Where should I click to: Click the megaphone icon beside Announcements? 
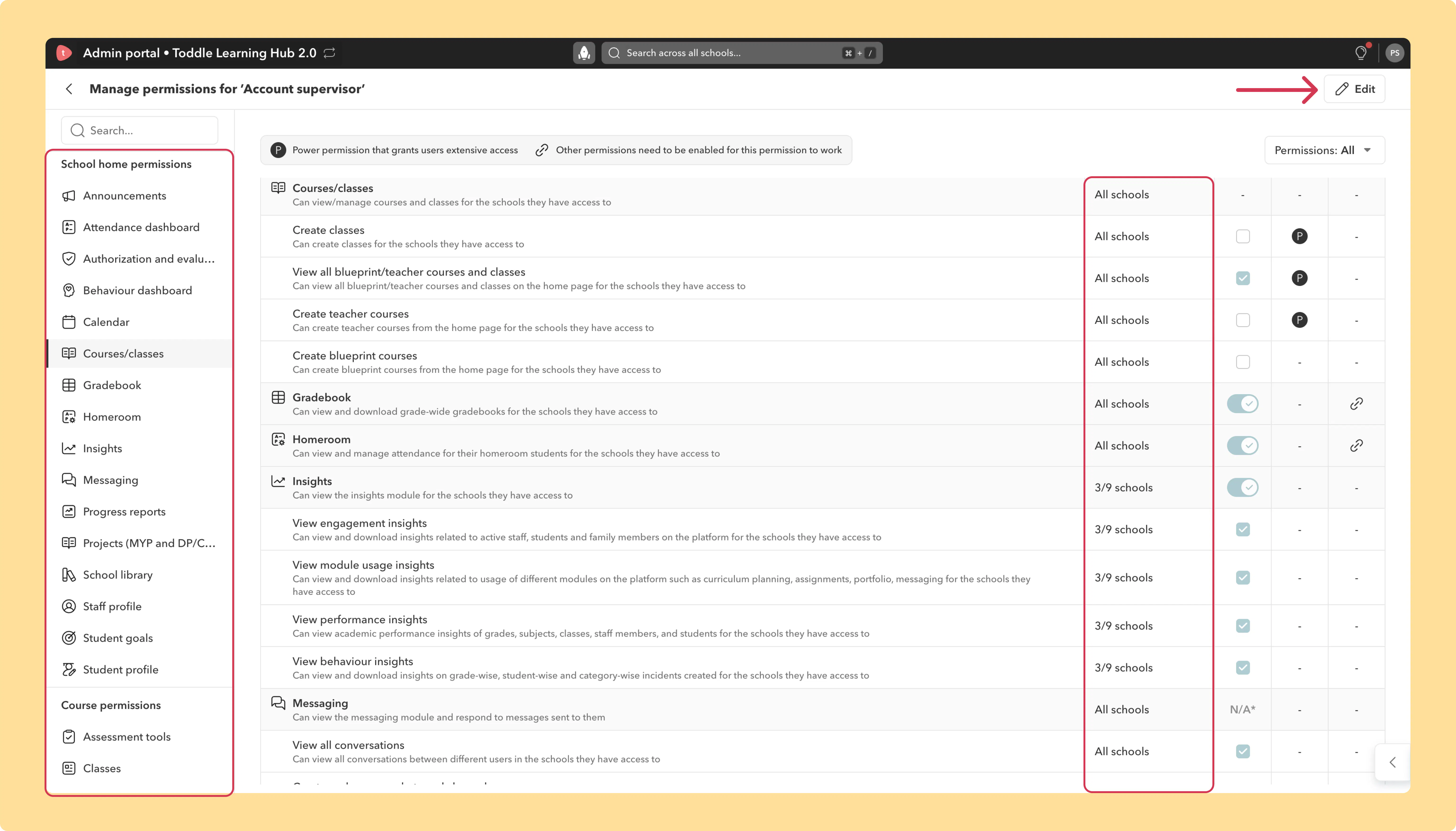[x=68, y=196]
